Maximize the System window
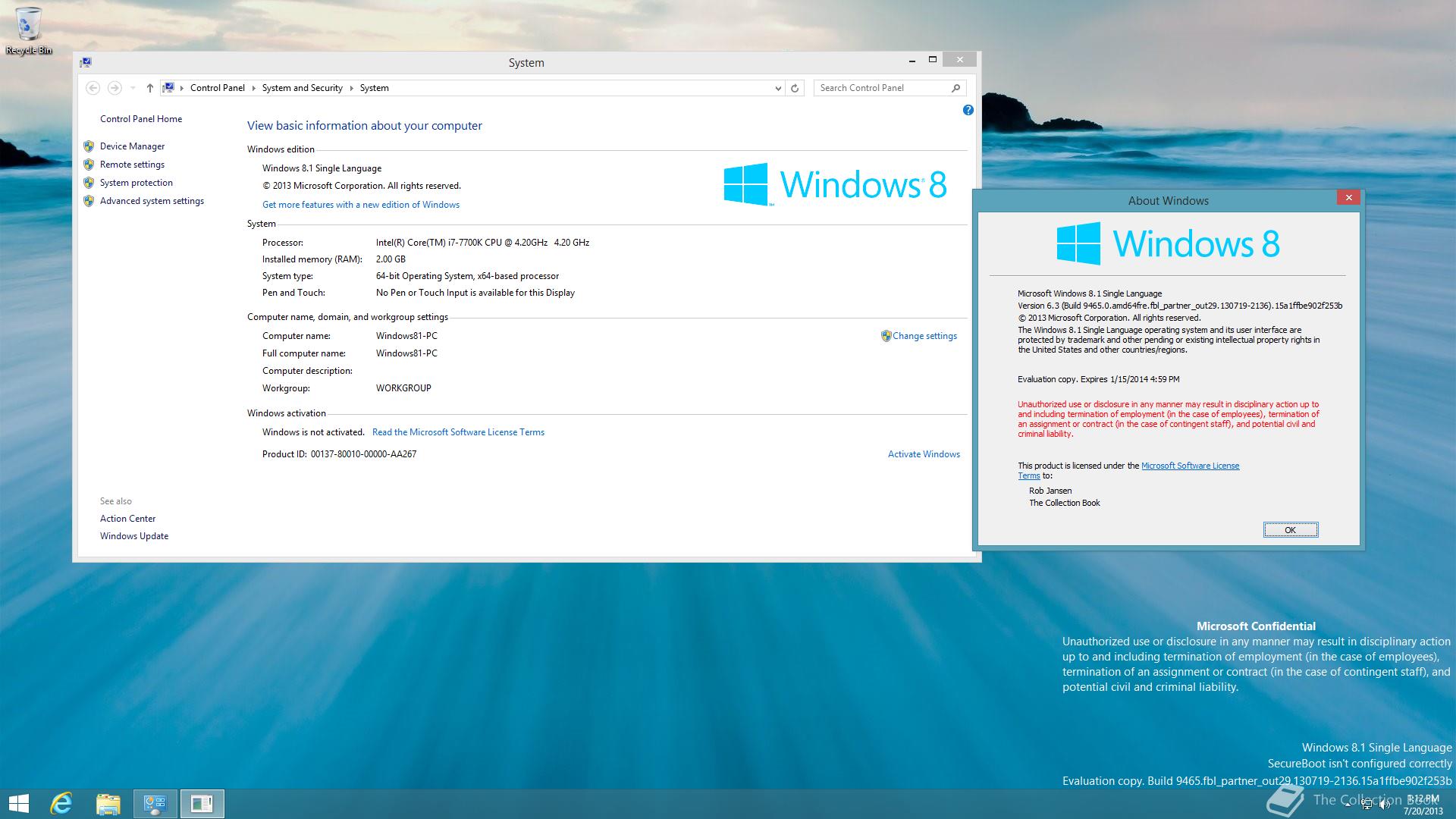The image size is (1456, 819). [x=933, y=60]
